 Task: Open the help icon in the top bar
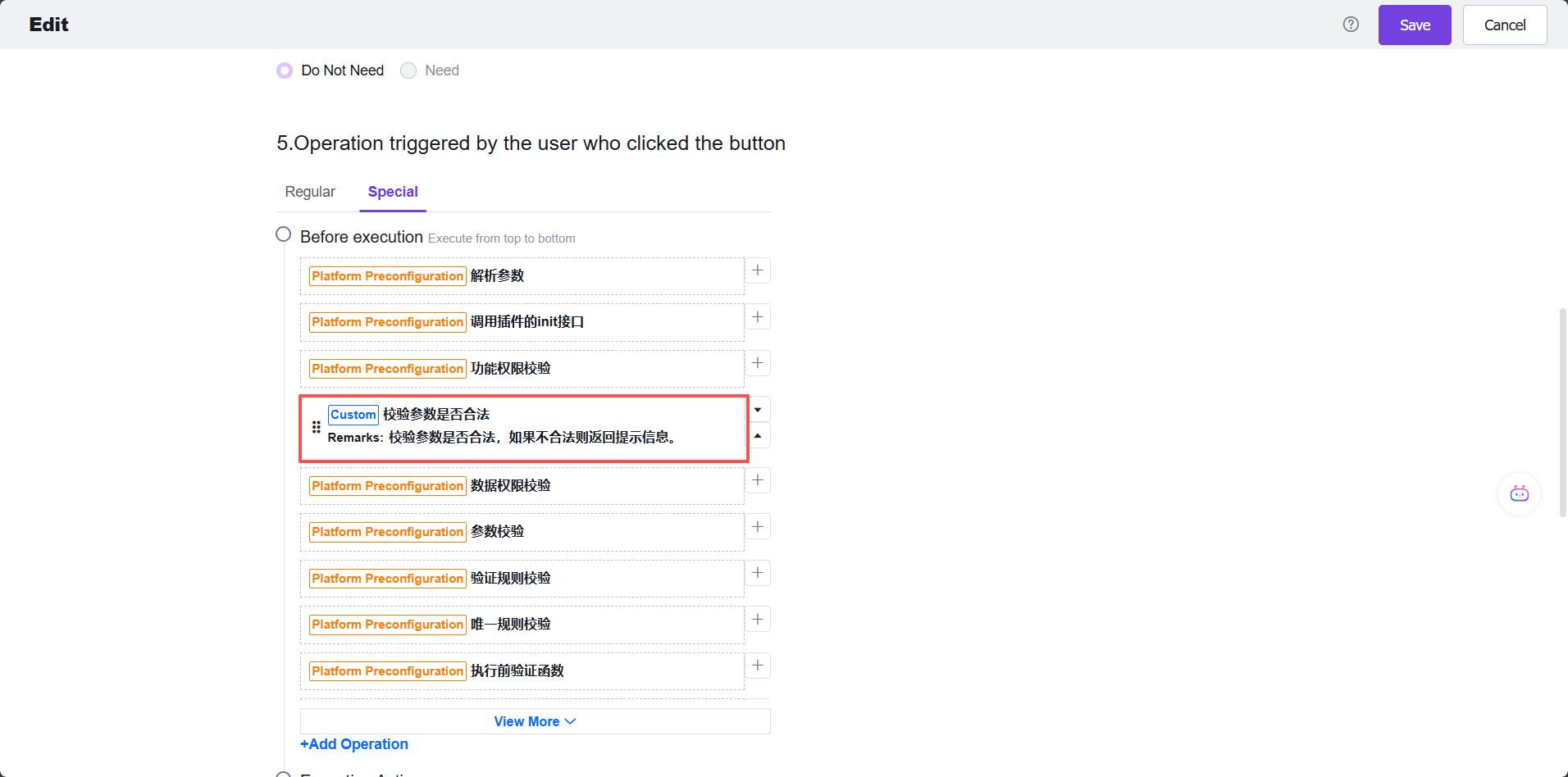(x=1349, y=24)
